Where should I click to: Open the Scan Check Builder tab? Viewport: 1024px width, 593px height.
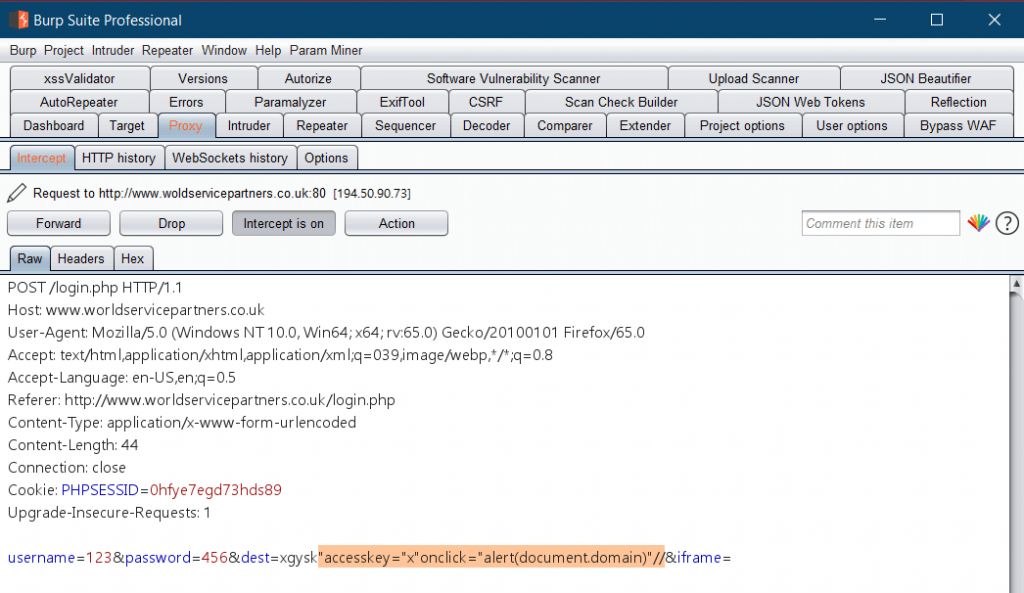point(621,102)
